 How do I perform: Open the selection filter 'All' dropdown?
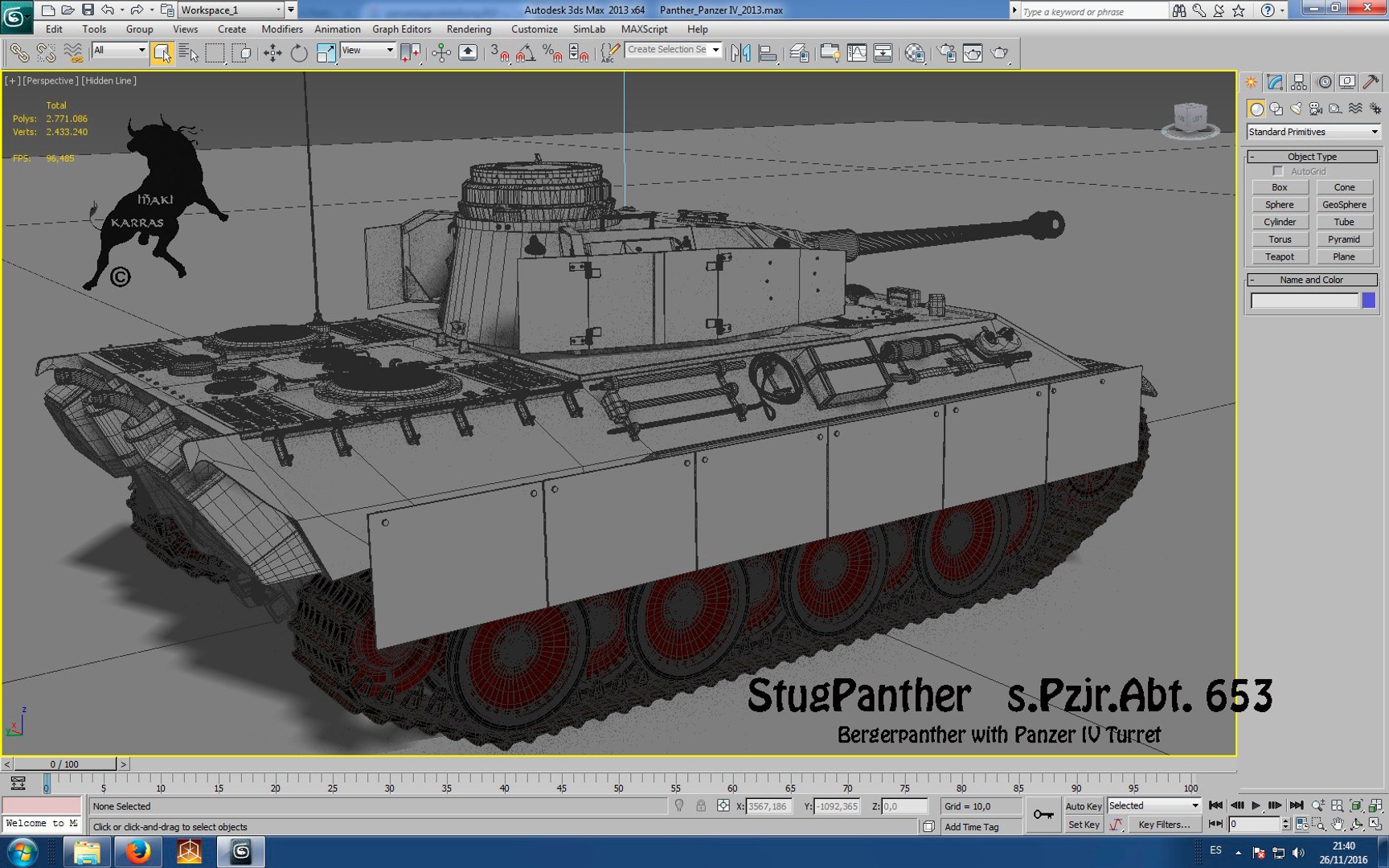tap(119, 50)
